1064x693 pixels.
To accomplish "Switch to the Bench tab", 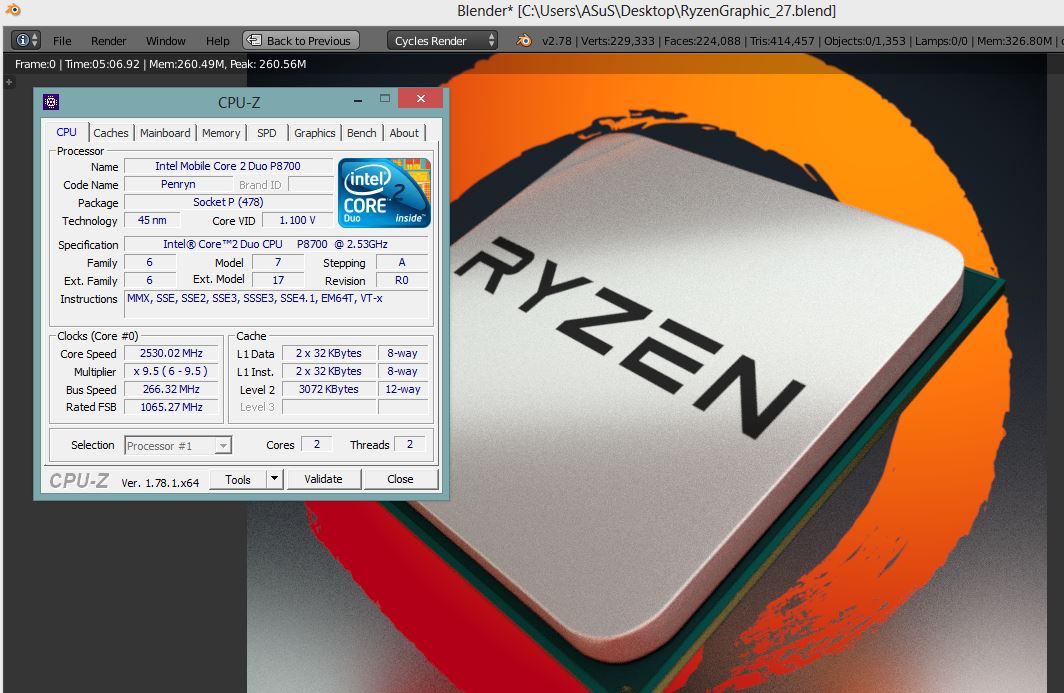I will (x=362, y=133).
